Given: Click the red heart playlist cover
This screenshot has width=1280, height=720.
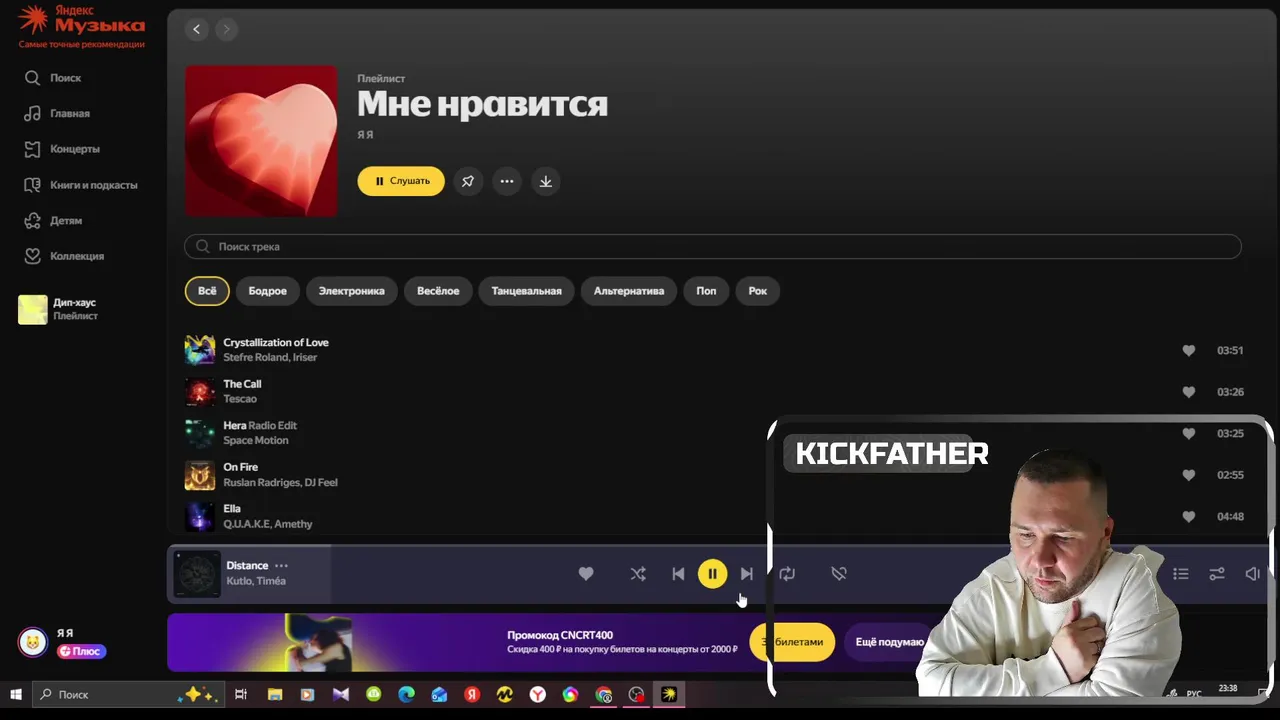Looking at the screenshot, I should pyautogui.click(x=261, y=141).
